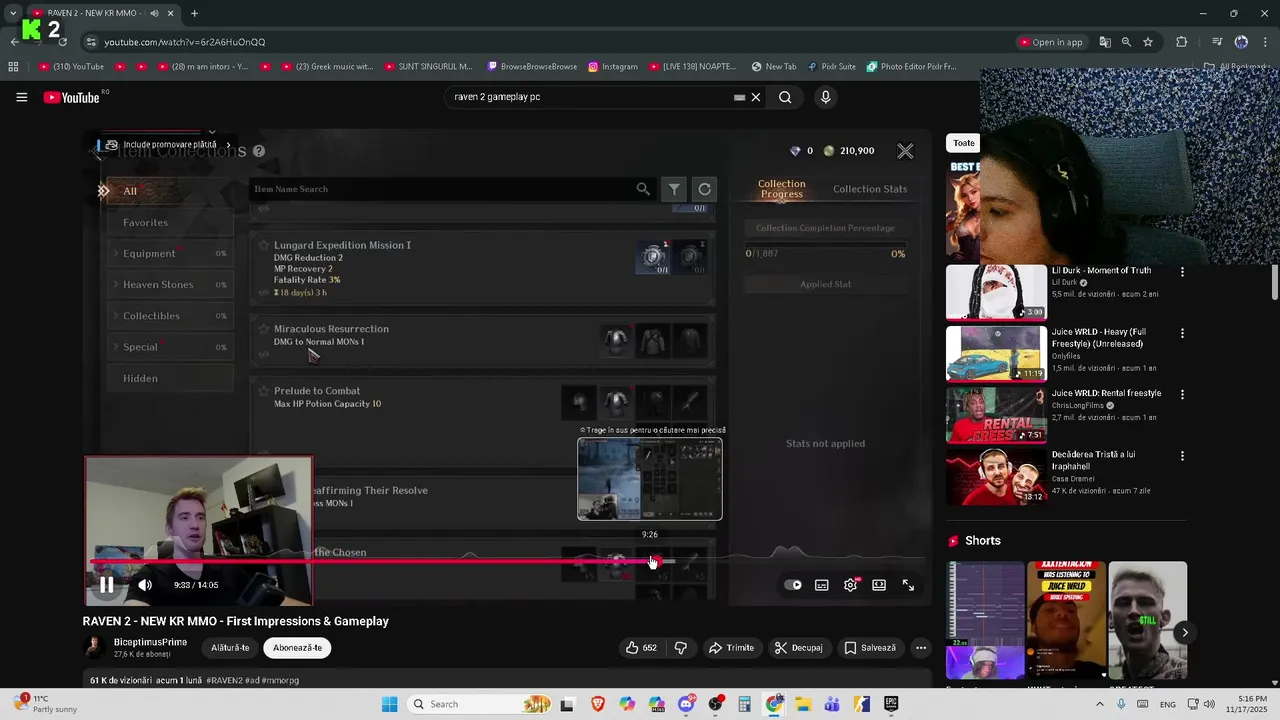Open Juice WRLD - Heavy (Full Freestyle) video
Viewport: 1280px width, 720px height.
(x=1099, y=337)
